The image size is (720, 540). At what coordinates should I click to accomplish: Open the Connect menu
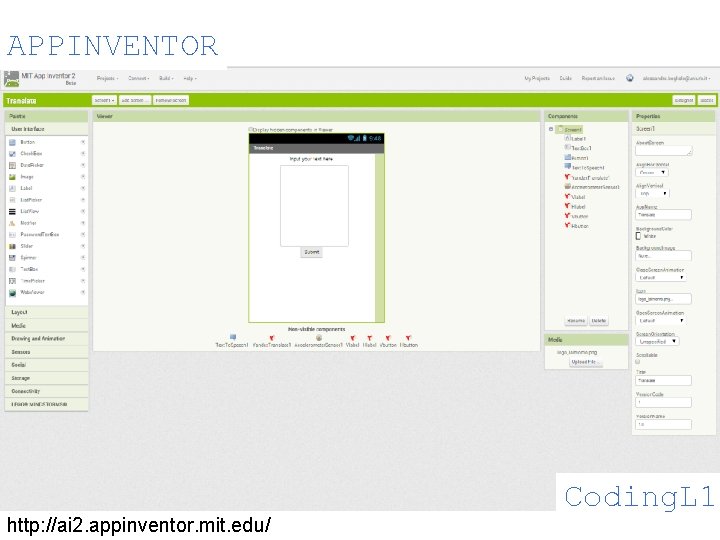[138, 79]
